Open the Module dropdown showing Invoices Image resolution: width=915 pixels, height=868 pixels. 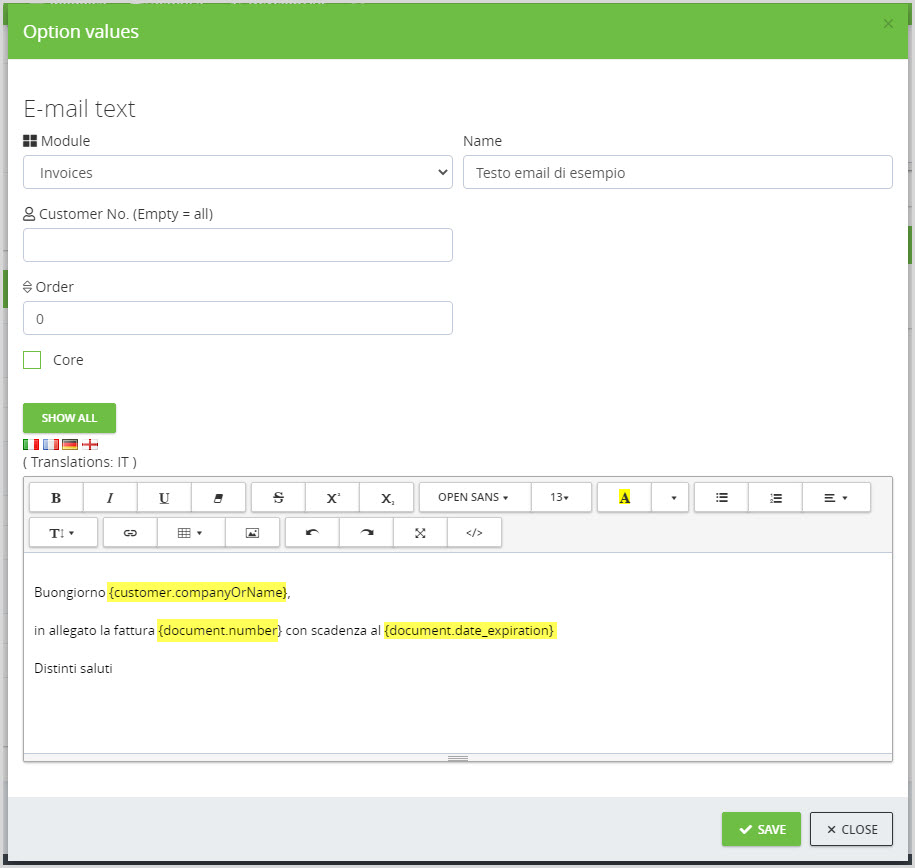tap(238, 173)
